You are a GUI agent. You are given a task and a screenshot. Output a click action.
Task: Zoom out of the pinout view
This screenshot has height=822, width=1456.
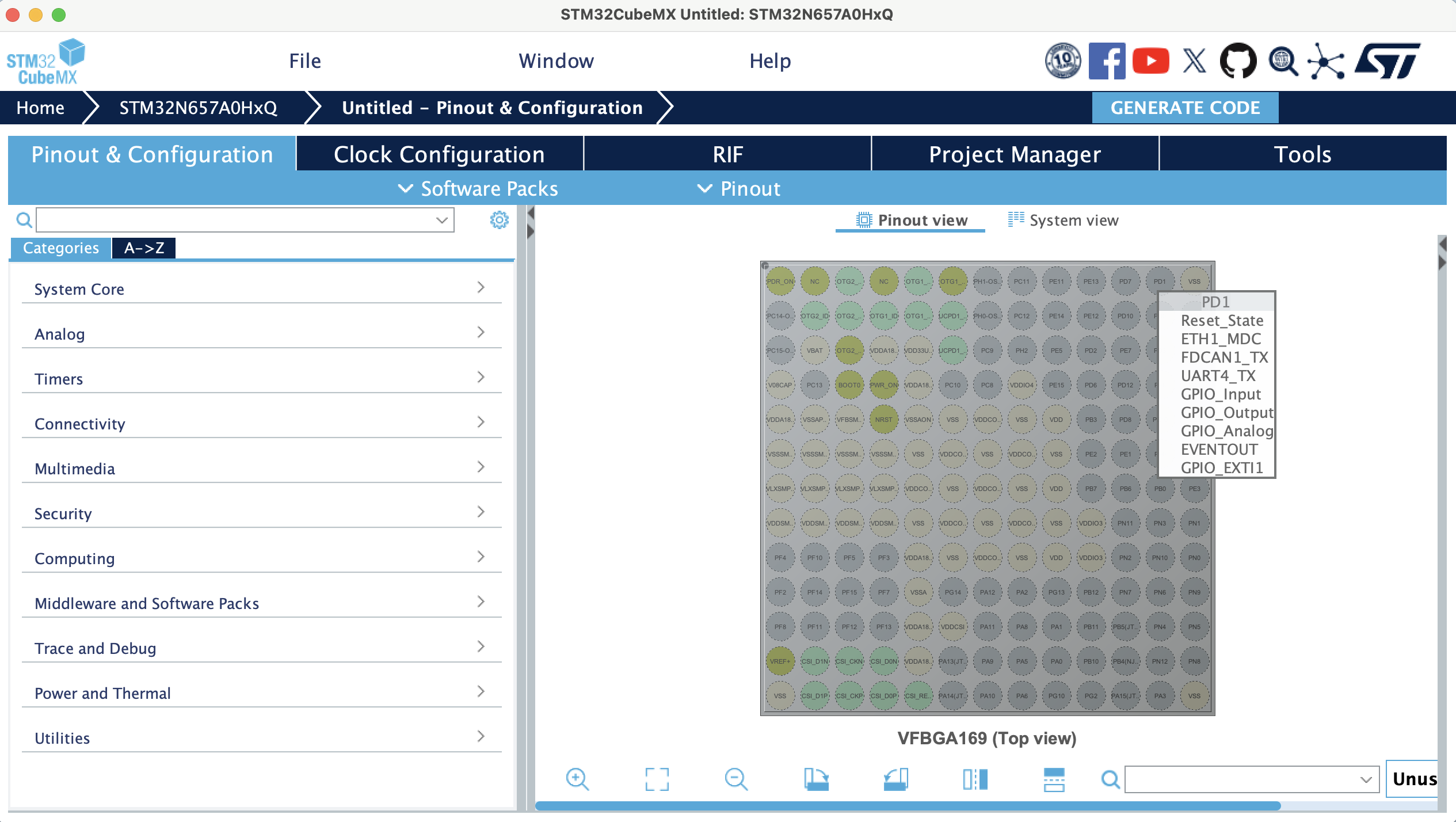pos(738,779)
